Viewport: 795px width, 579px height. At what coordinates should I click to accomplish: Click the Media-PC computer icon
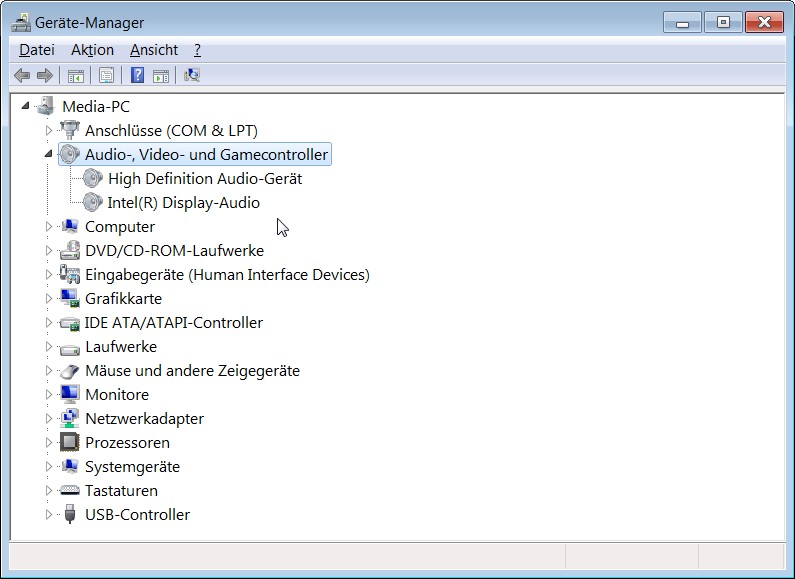46,106
